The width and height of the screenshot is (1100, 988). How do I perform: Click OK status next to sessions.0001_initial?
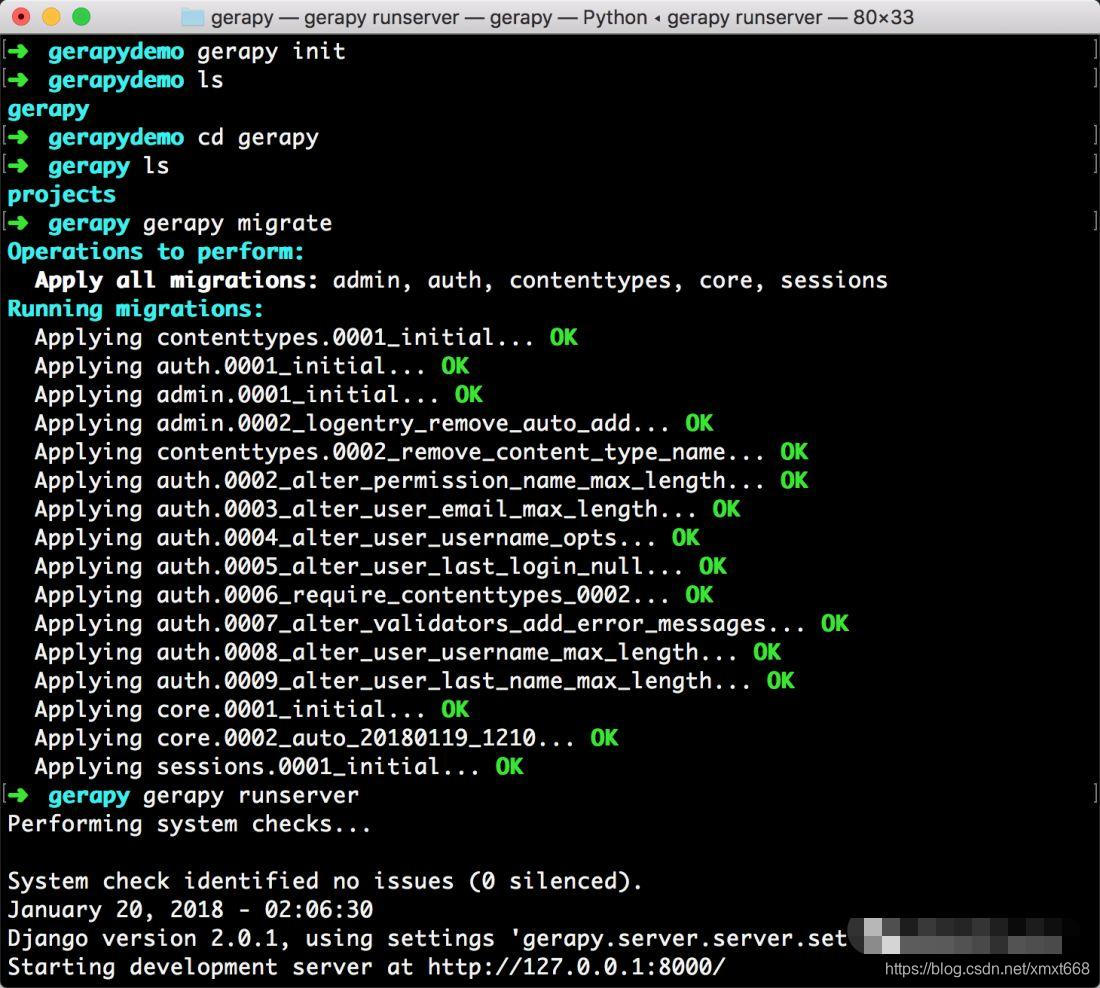509,767
